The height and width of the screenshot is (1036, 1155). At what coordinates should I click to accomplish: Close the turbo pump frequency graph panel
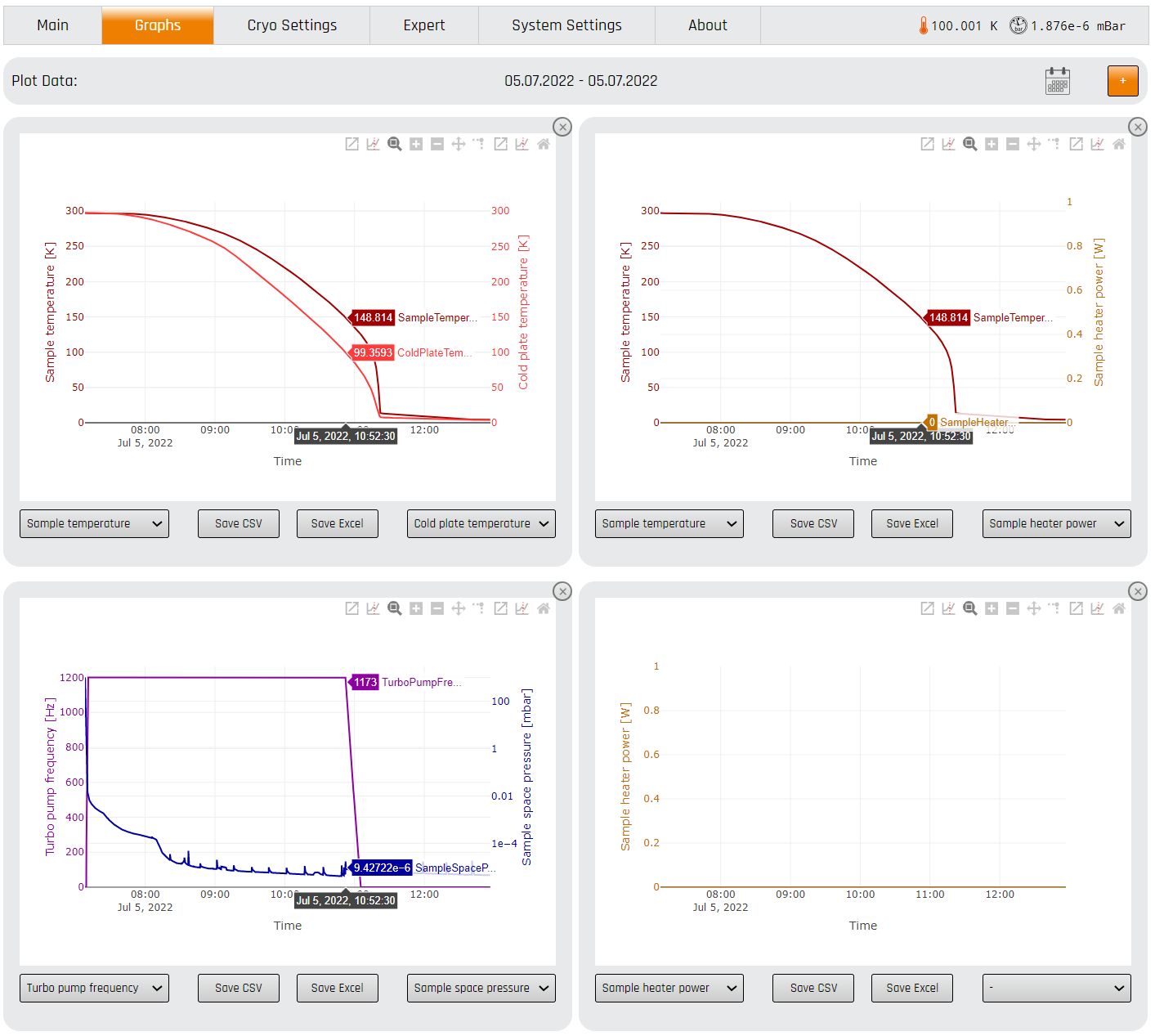pos(562,591)
